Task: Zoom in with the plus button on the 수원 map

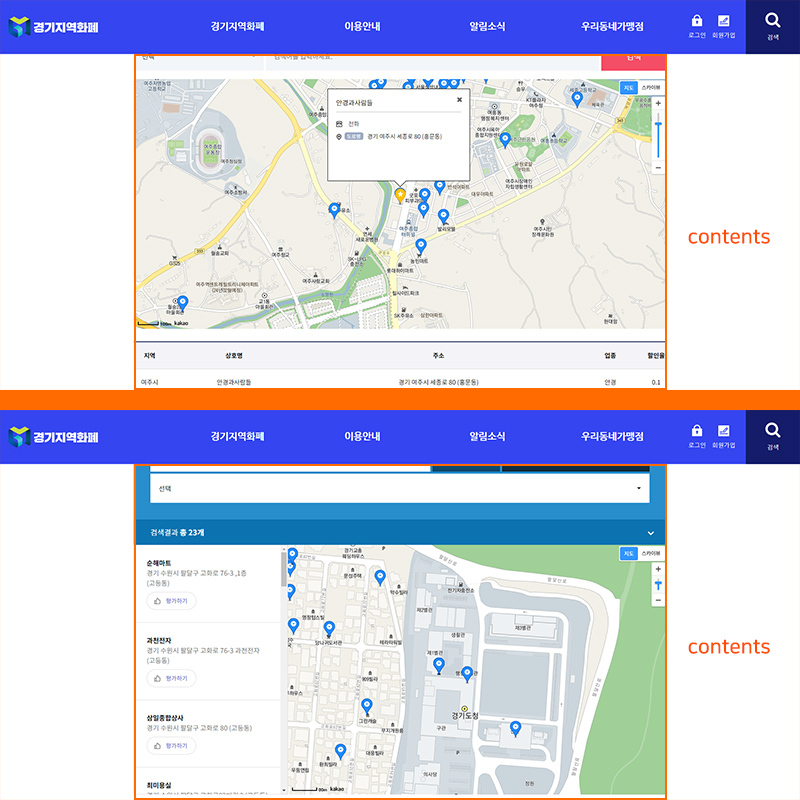Action: tap(658, 569)
